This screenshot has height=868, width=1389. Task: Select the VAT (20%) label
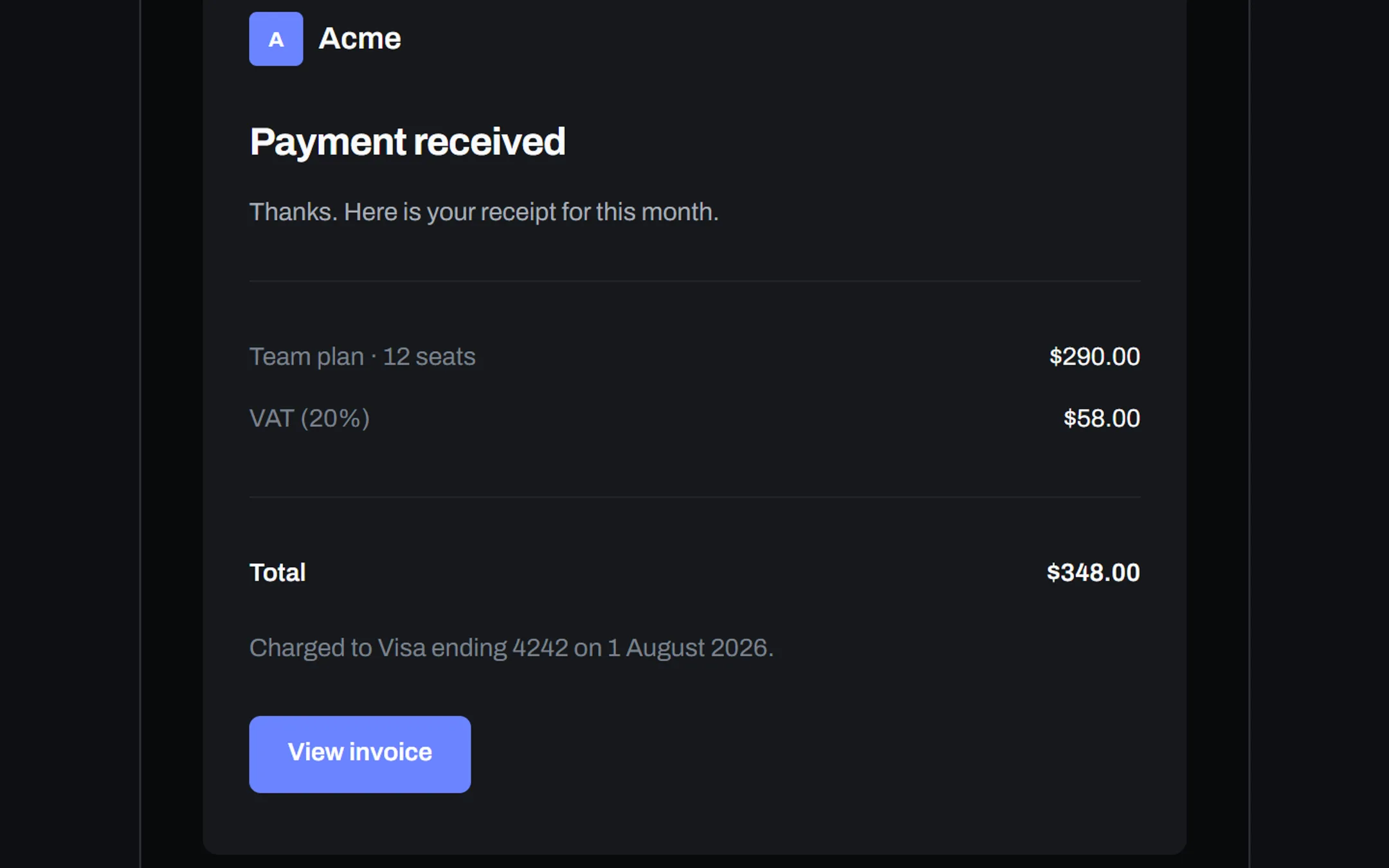[x=309, y=419]
